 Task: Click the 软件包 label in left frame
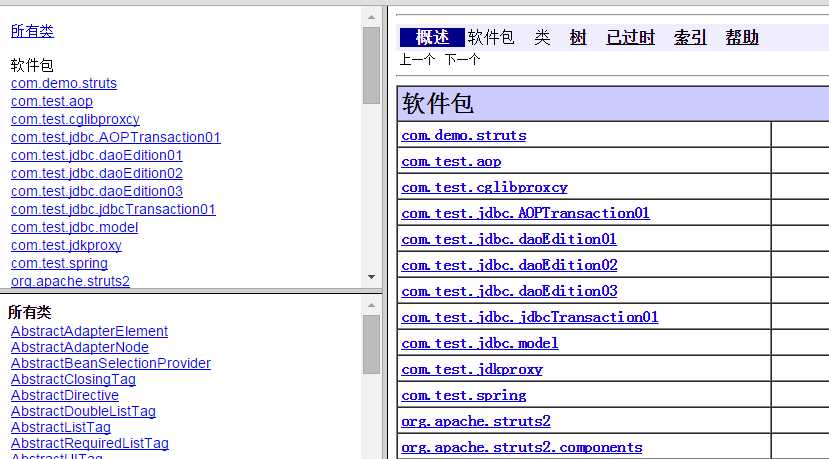pos(32,66)
